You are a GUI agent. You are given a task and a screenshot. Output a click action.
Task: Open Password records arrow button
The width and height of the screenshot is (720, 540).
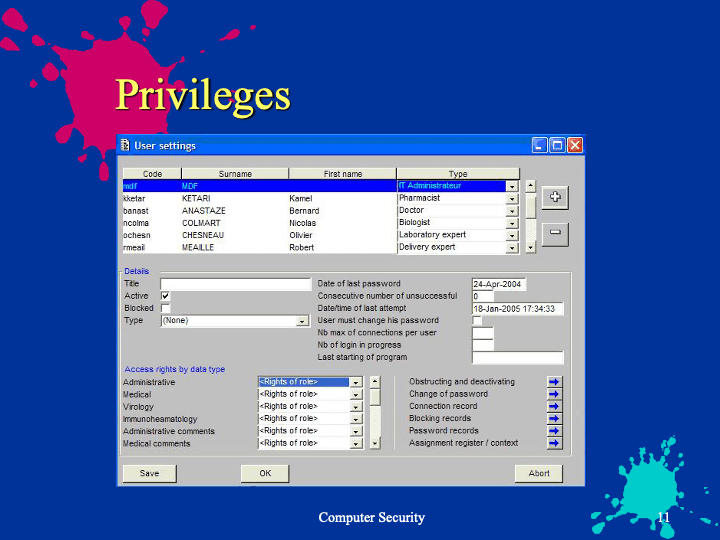[x=554, y=431]
